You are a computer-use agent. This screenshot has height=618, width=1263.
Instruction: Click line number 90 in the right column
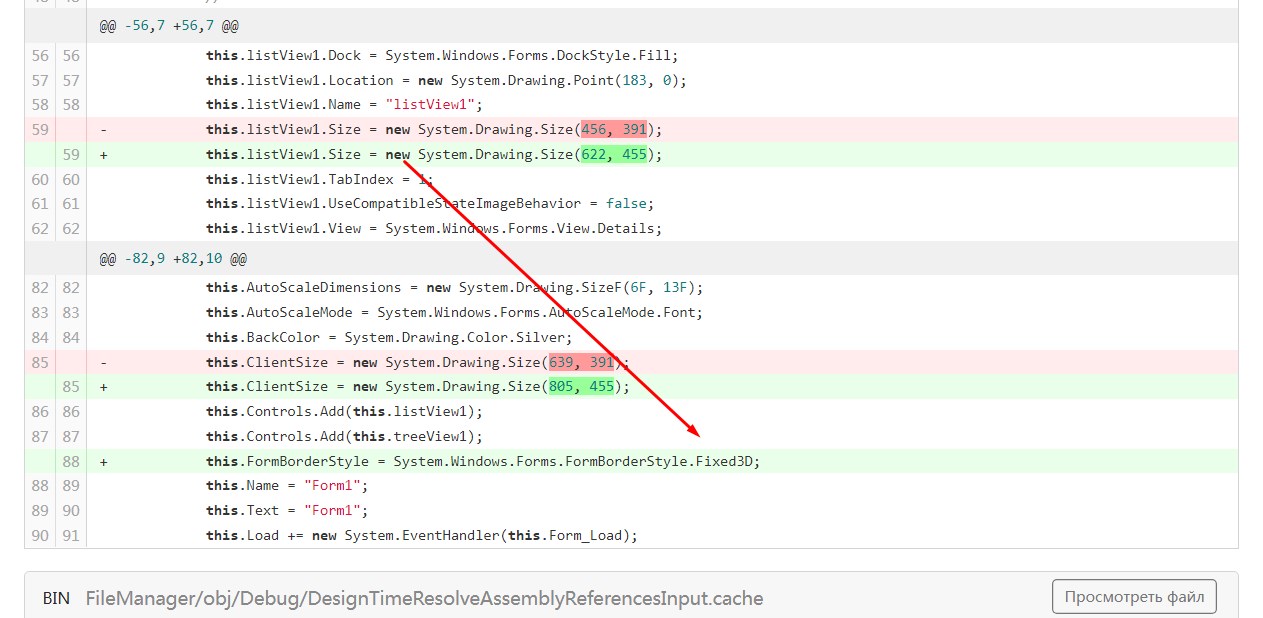[71, 510]
